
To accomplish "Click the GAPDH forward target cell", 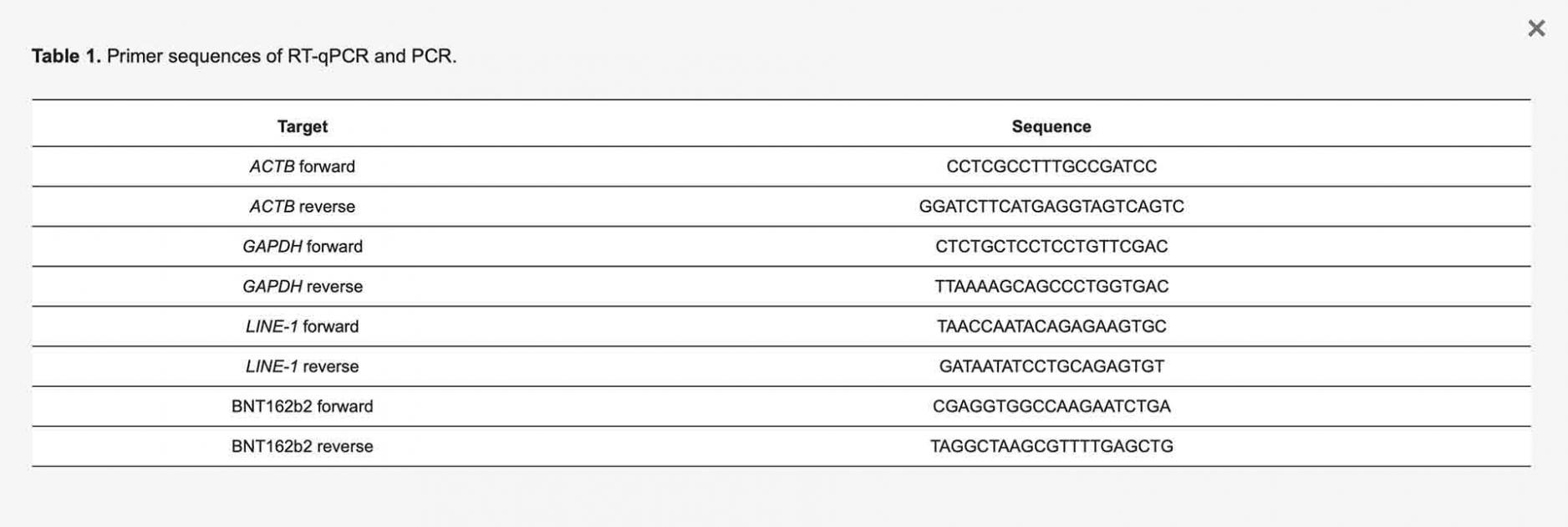I will [x=303, y=247].
